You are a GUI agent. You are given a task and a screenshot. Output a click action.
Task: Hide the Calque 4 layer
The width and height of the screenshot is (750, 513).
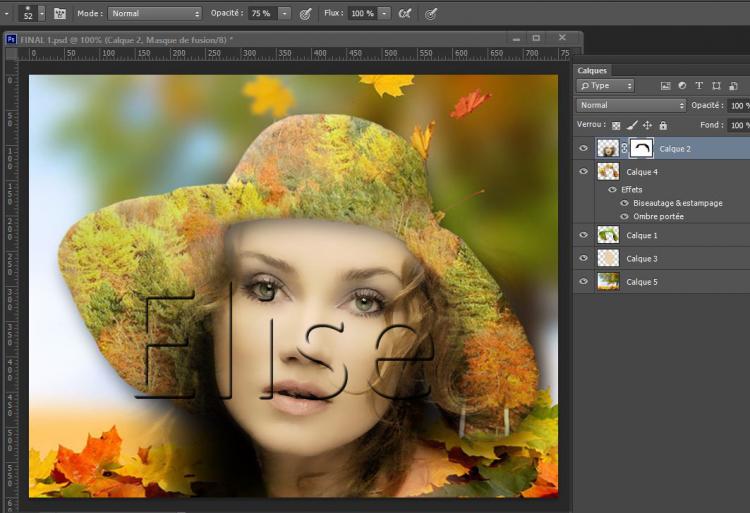click(x=584, y=171)
